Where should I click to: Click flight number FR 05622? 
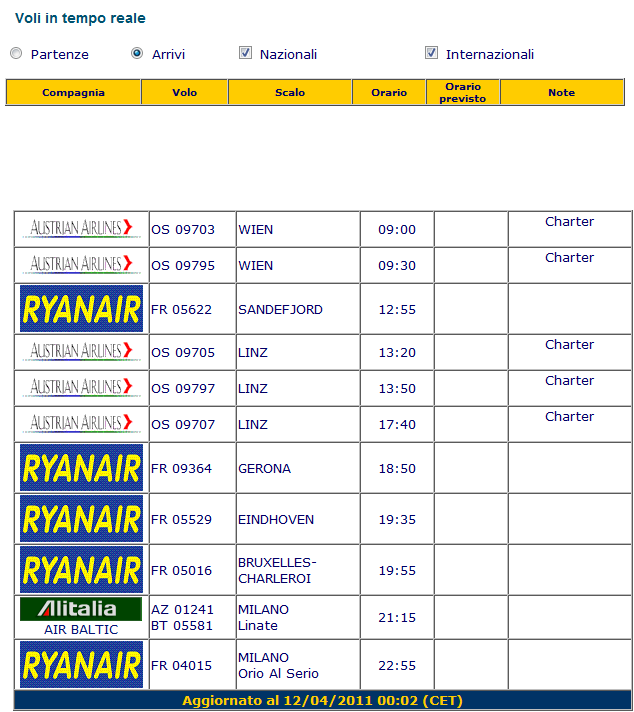pyautogui.click(x=181, y=309)
